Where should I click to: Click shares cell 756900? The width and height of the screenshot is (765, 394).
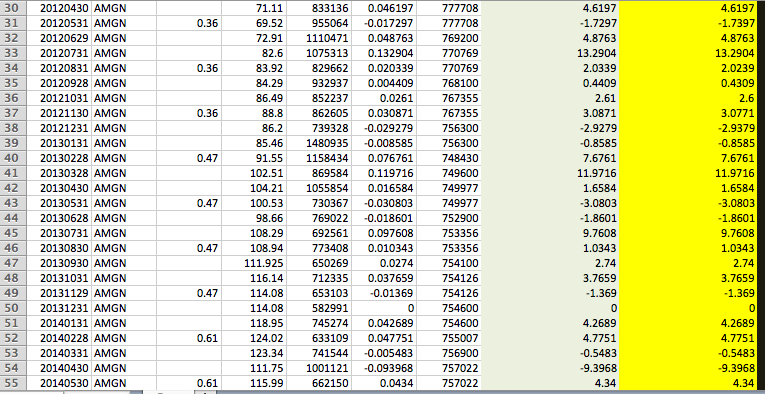coord(449,353)
